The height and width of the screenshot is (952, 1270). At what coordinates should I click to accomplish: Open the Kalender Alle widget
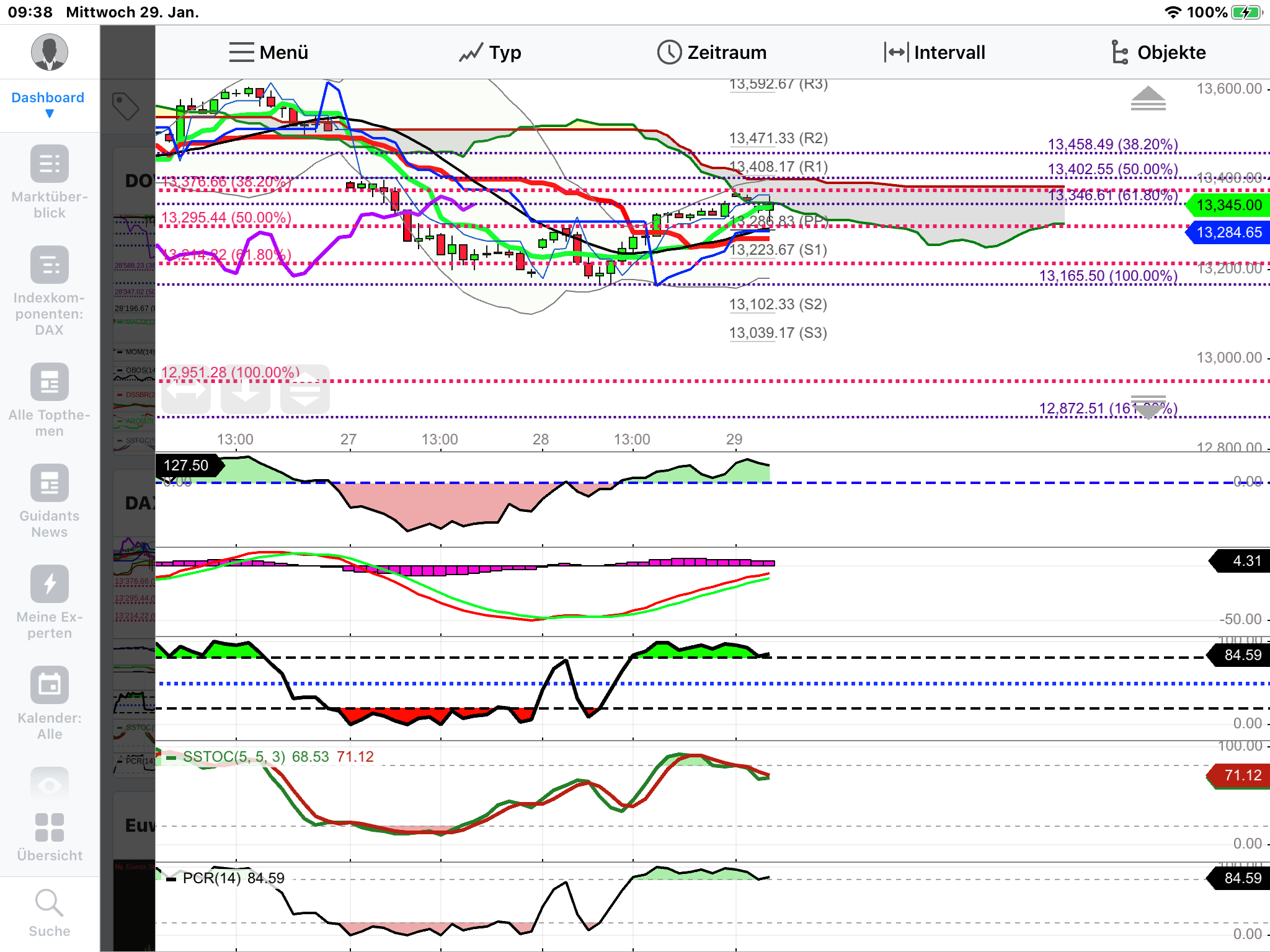pyautogui.click(x=50, y=685)
